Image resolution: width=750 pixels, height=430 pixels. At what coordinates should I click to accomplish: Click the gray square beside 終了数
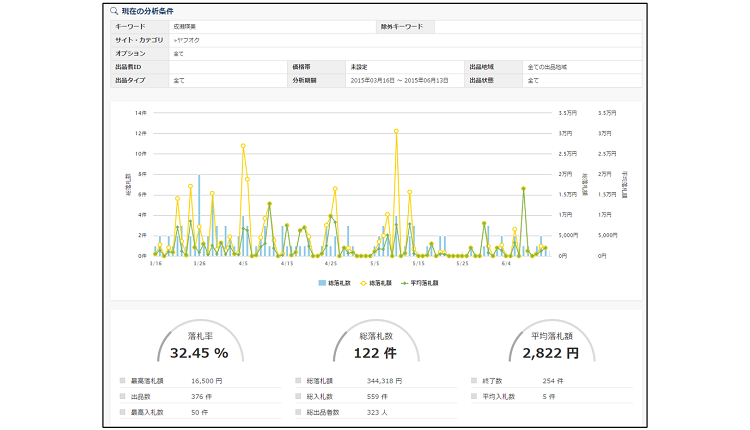point(473,380)
